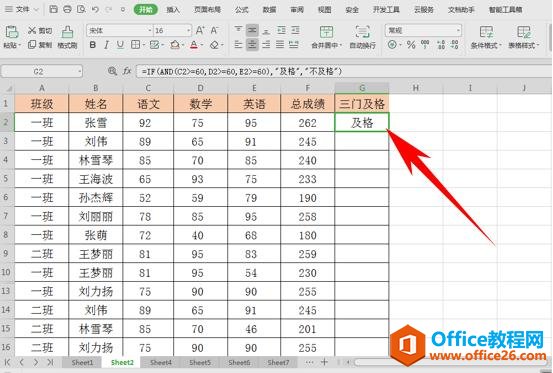Decrease indent of cell content
The image size is (553, 373).
click(x=281, y=30)
